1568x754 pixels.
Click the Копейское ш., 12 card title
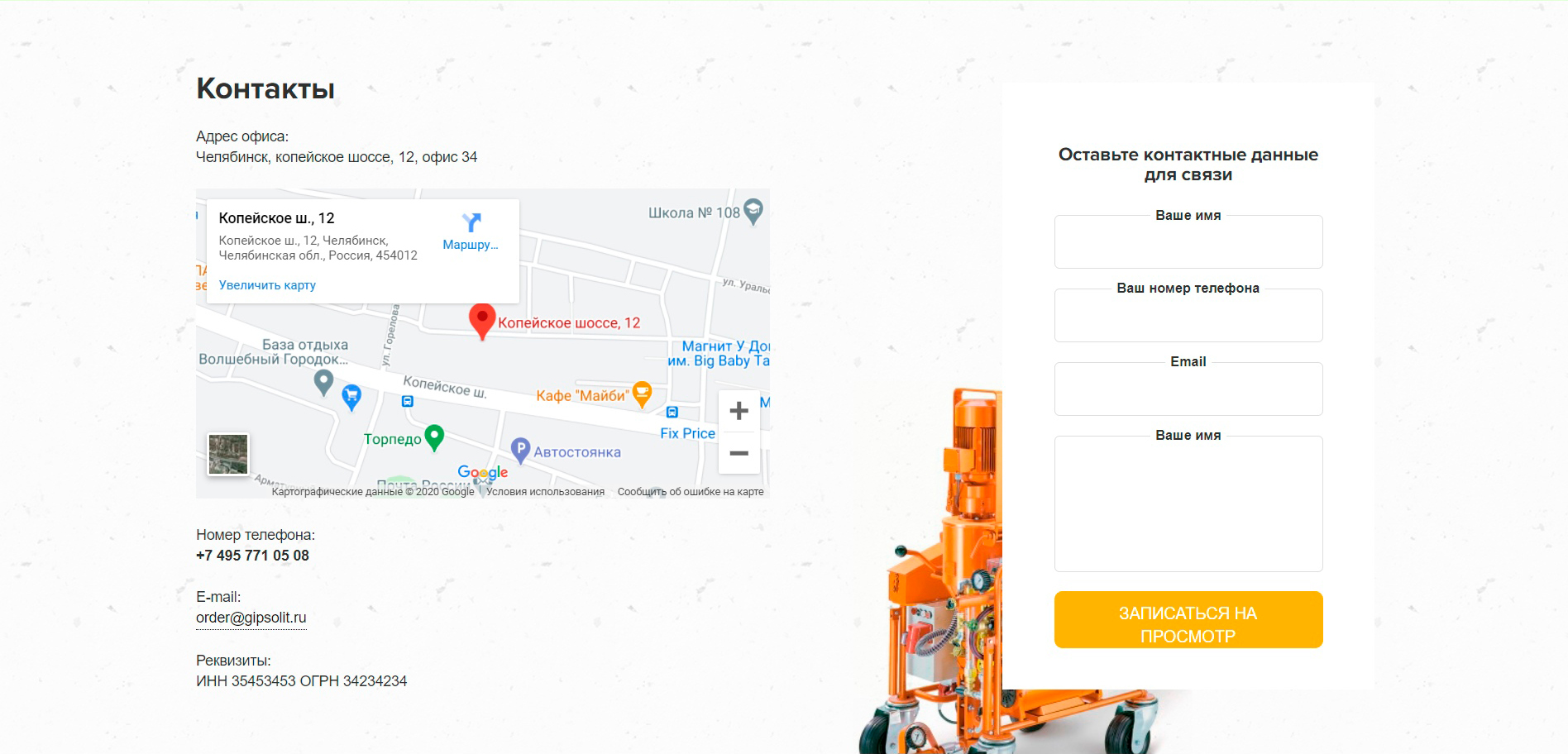(276, 218)
